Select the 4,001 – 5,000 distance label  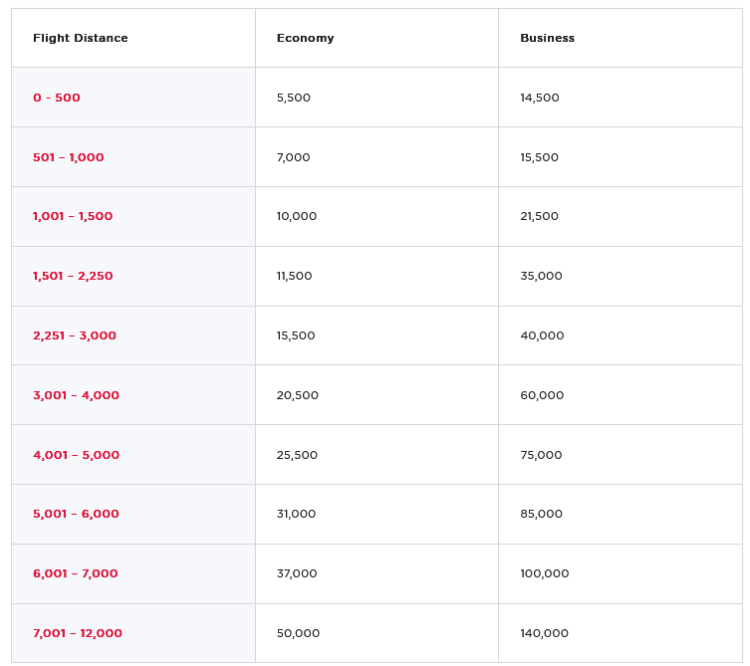coord(76,455)
